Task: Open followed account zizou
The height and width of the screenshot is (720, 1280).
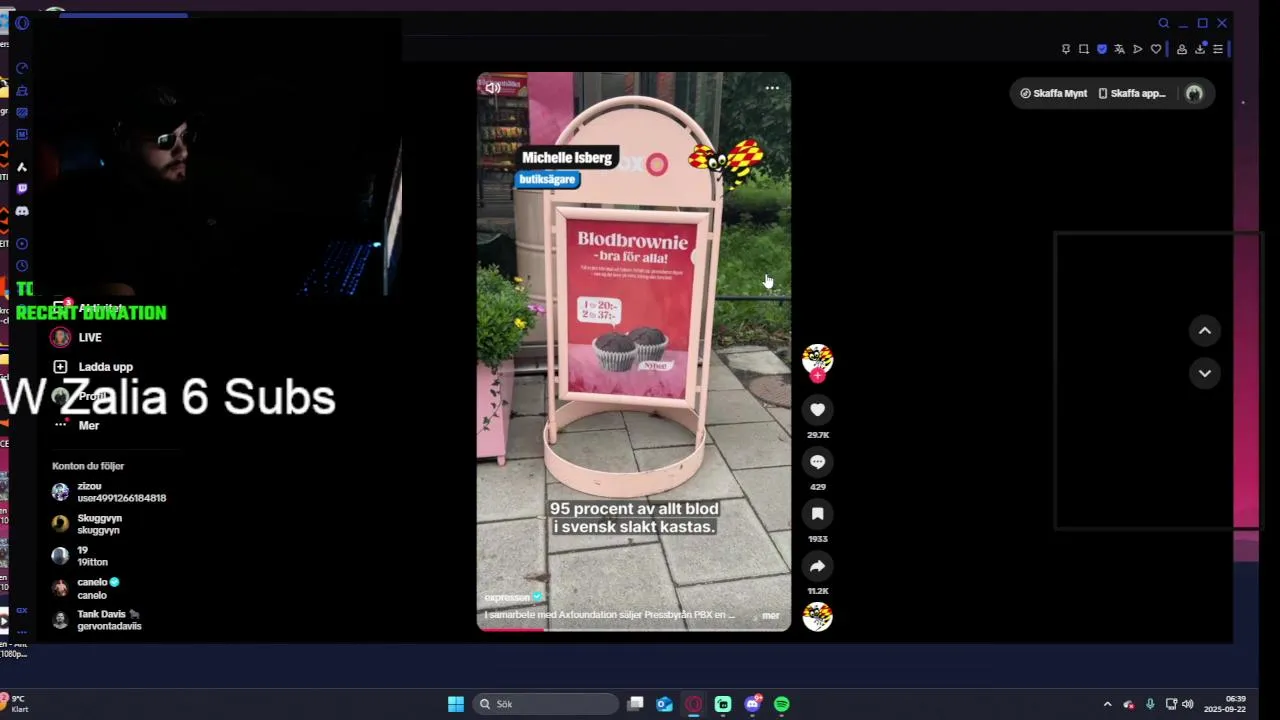Action: click(x=110, y=492)
